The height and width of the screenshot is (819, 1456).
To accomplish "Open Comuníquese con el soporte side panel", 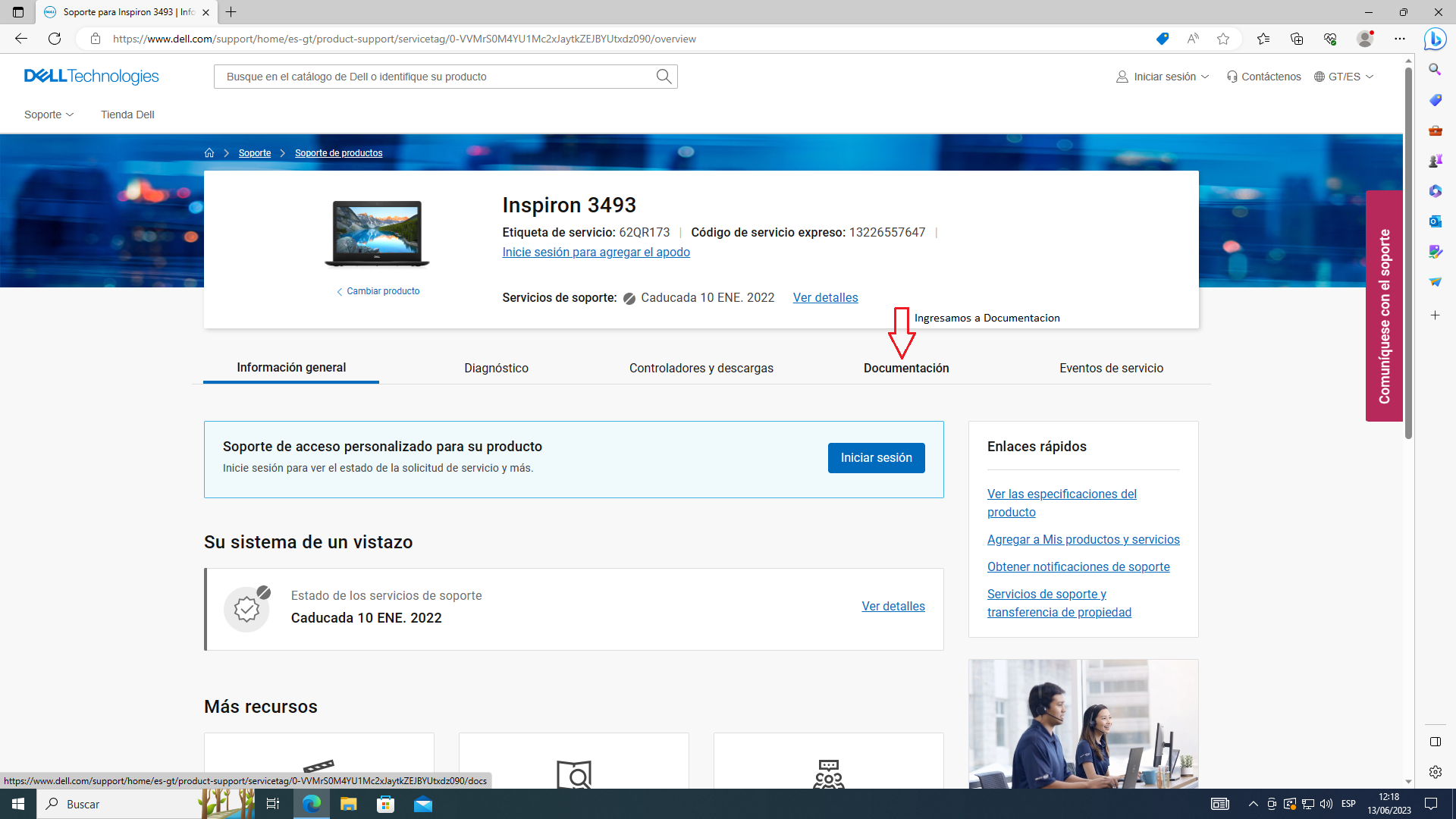I will click(1384, 306).
